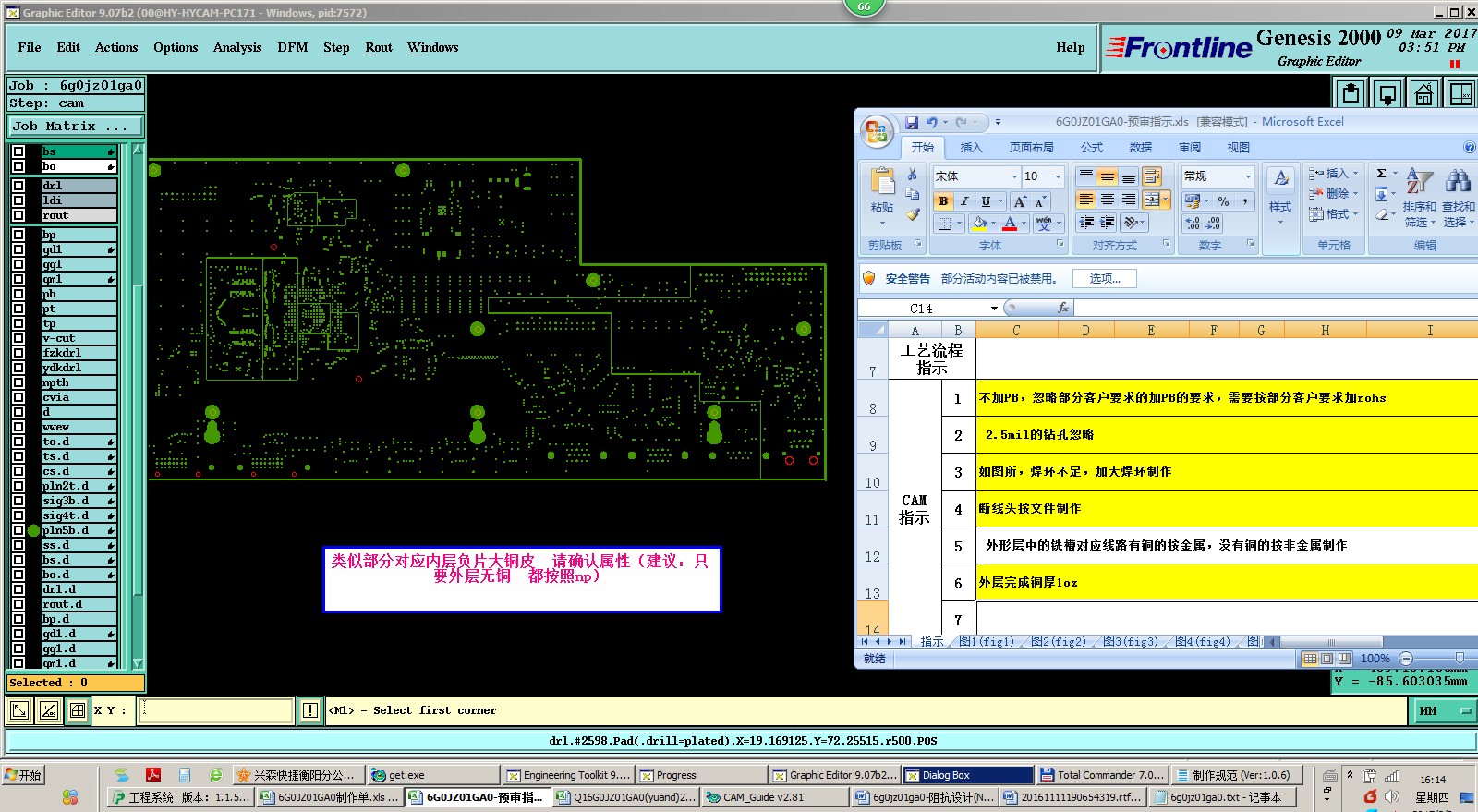This screenshot has height=812, width=1478.
Task: Click cell containing 外层完成铜厚1oz
Action: click(1227, 583)
